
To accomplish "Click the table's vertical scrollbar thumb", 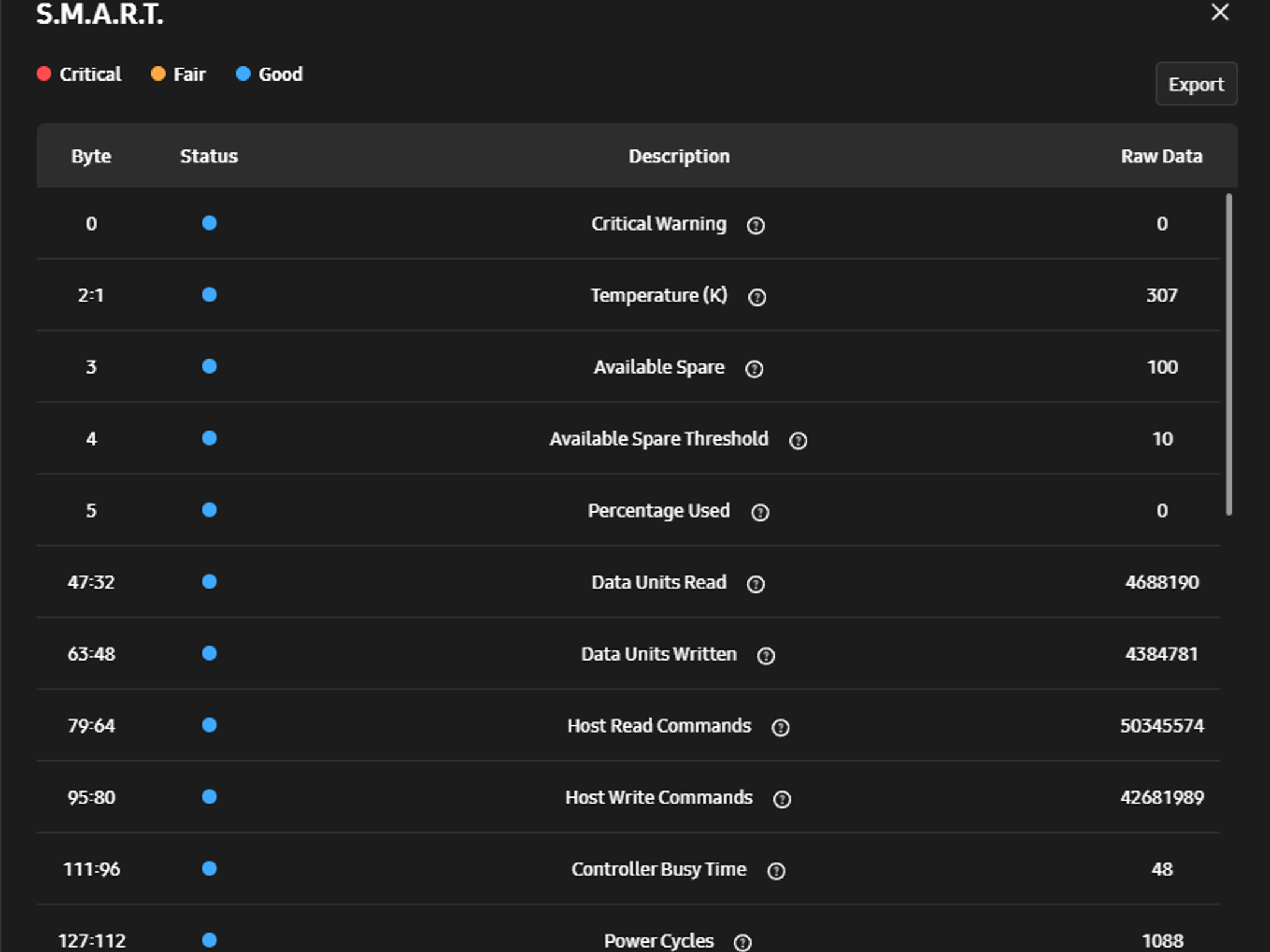I will [x=1228, y=354].
